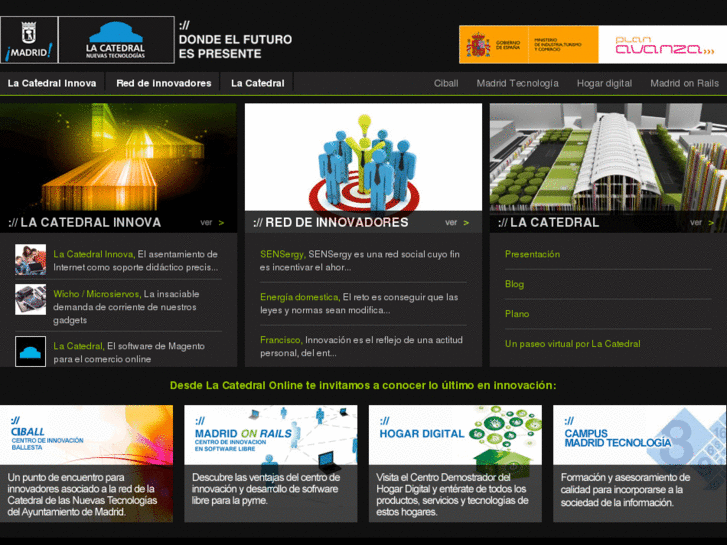The image size is (727, 545).
Task: Click 'Visita el Centro Demostrador' description
Action: coord(452,494)
